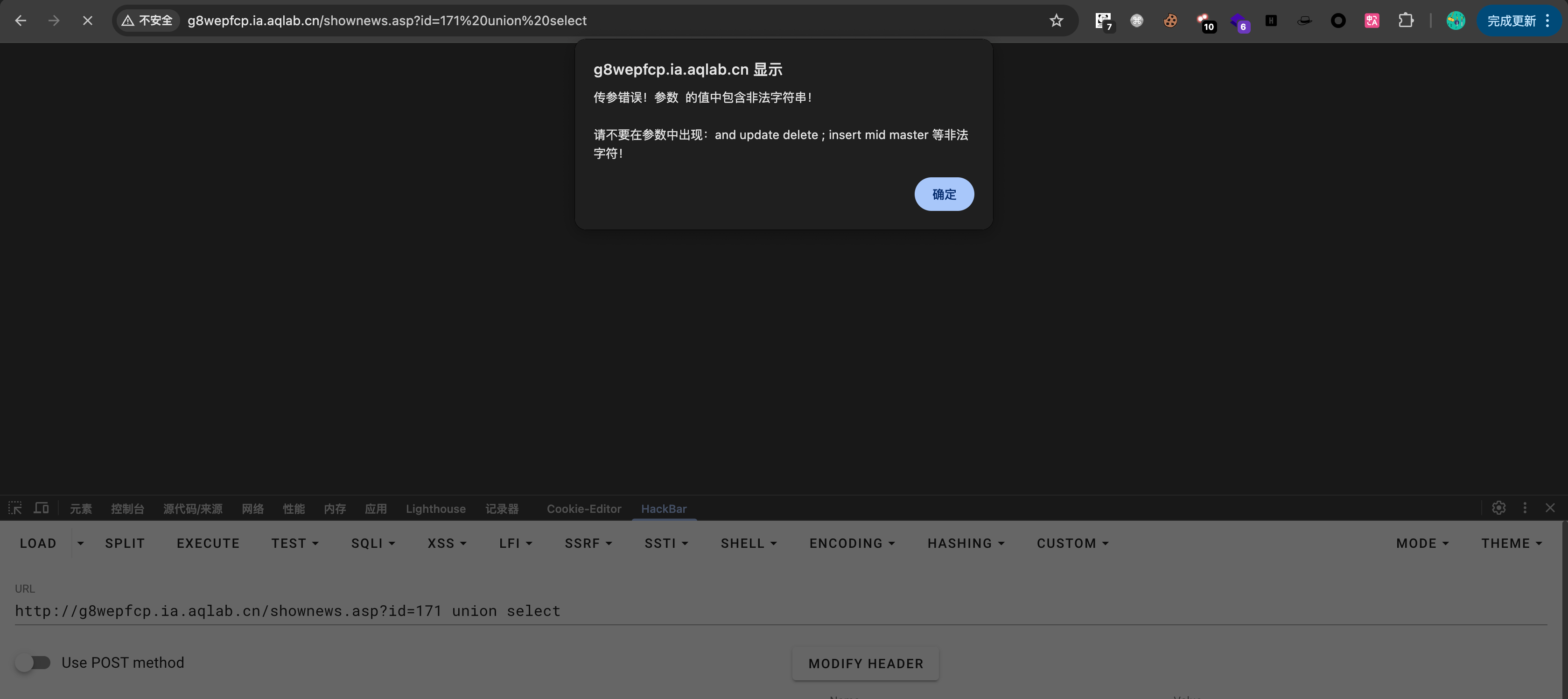
Task: Open DevTools settings gear icon
Action: 1498,508
